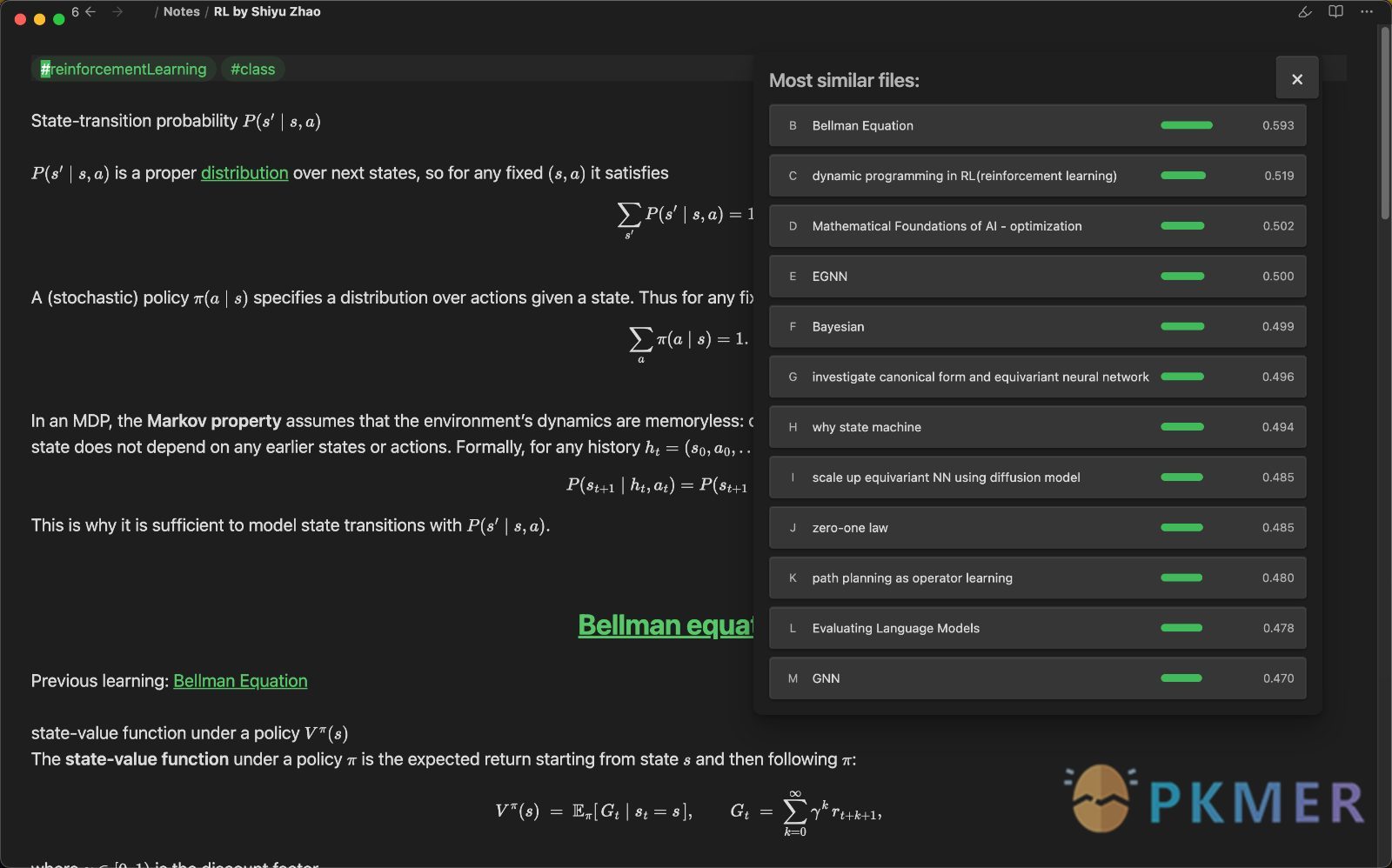
Task: Click the 0.519 similarity score
Action: tap(1279, 176)
